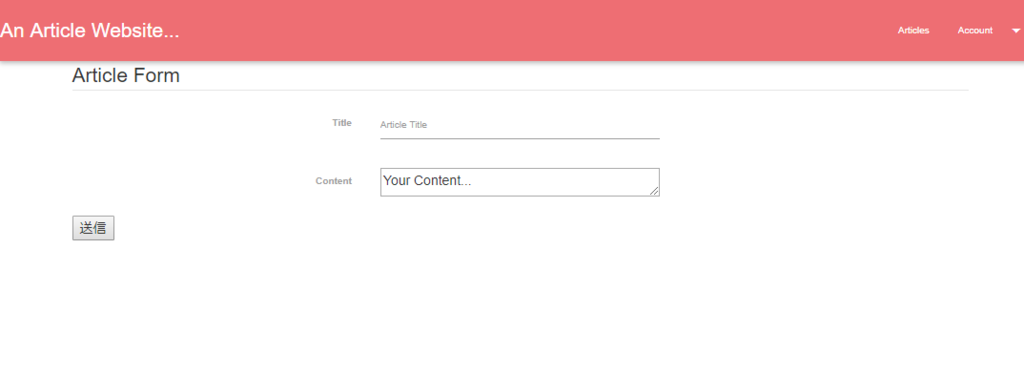Open the Articles navigation link

point(913,31)
